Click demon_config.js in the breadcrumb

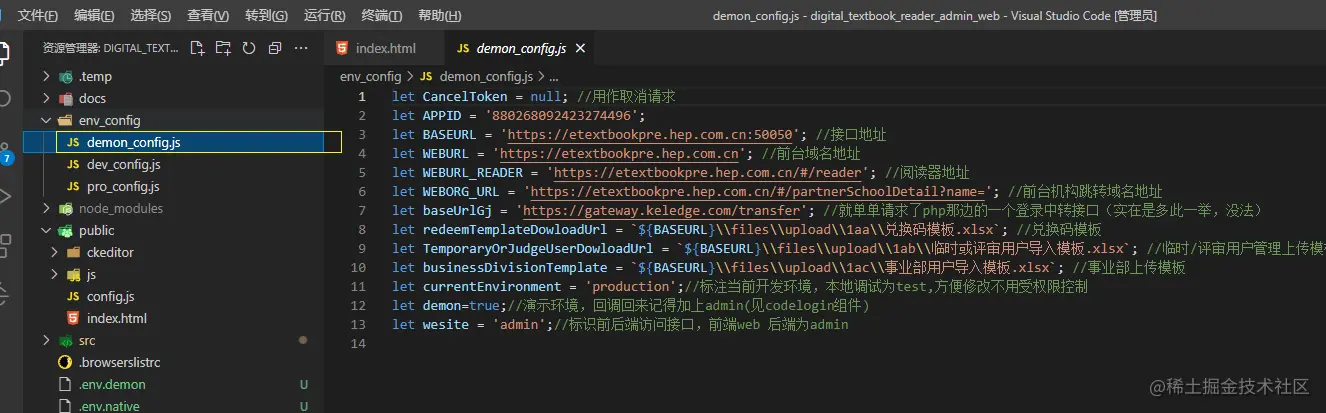pos(487,76)
